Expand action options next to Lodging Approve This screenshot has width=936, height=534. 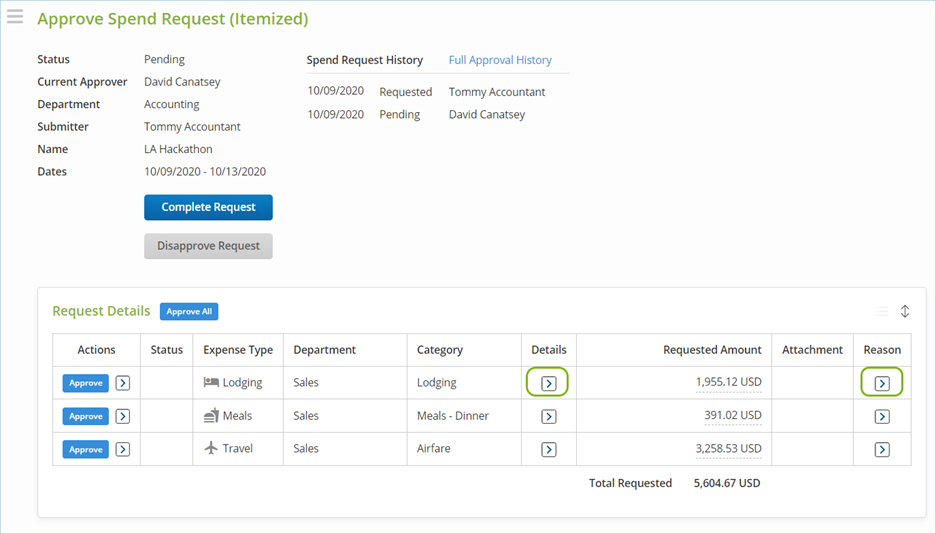click(122, 383)
